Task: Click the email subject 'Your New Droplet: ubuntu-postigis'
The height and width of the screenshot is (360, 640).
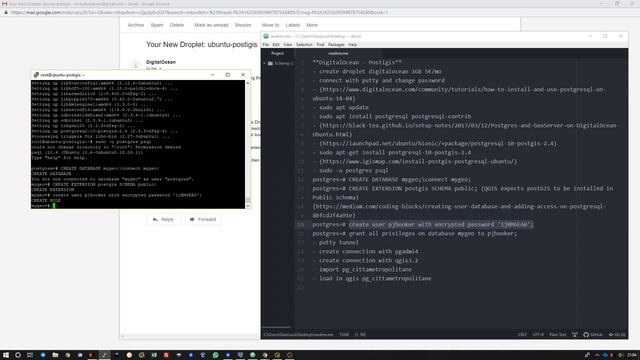Action: 202,44
